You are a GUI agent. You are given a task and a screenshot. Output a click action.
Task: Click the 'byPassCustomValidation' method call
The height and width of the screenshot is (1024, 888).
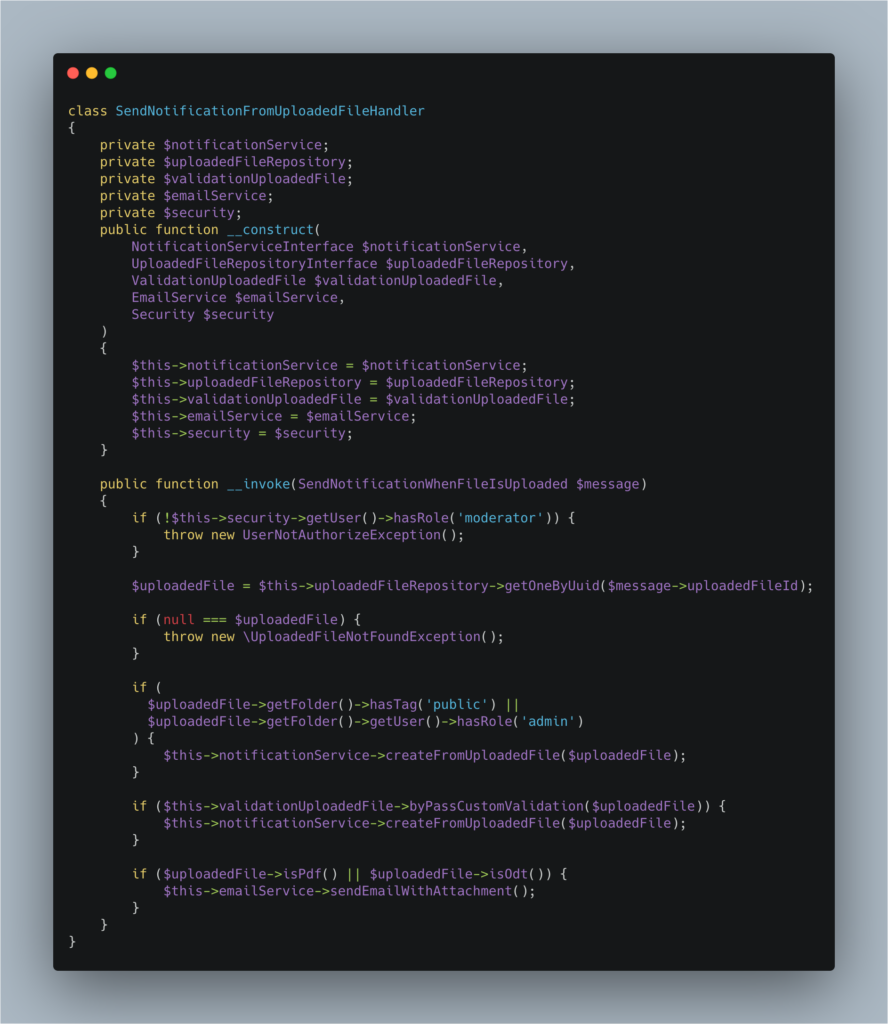point(496,807)
